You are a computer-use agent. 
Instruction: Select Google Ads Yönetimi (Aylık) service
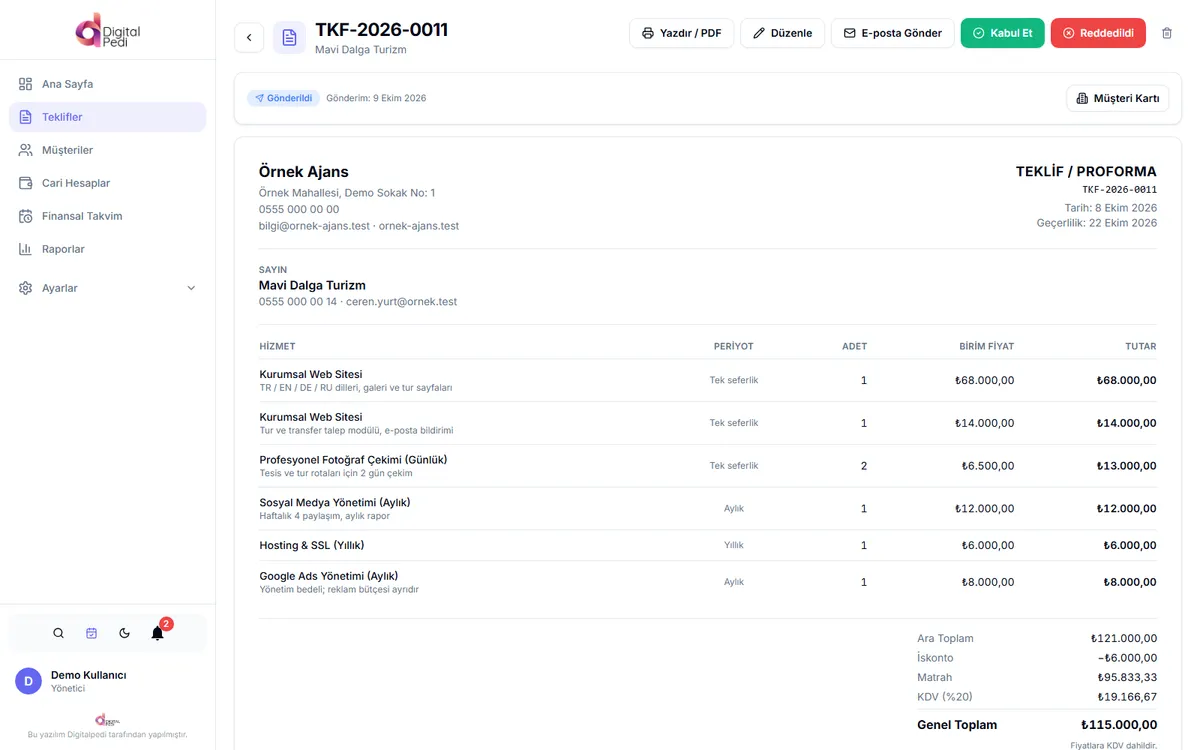(329, 576)
